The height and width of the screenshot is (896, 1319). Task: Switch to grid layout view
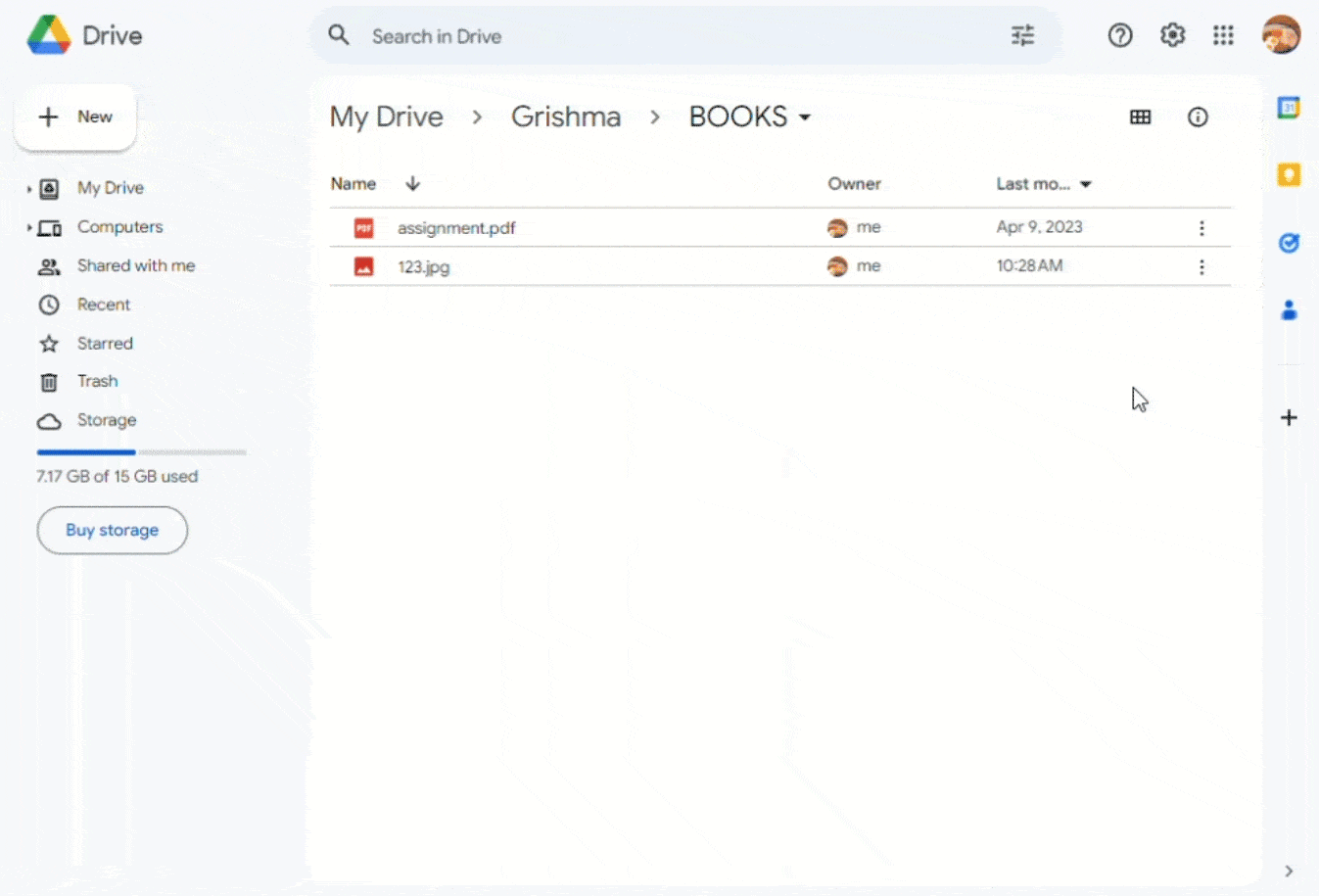[1140, 117]
